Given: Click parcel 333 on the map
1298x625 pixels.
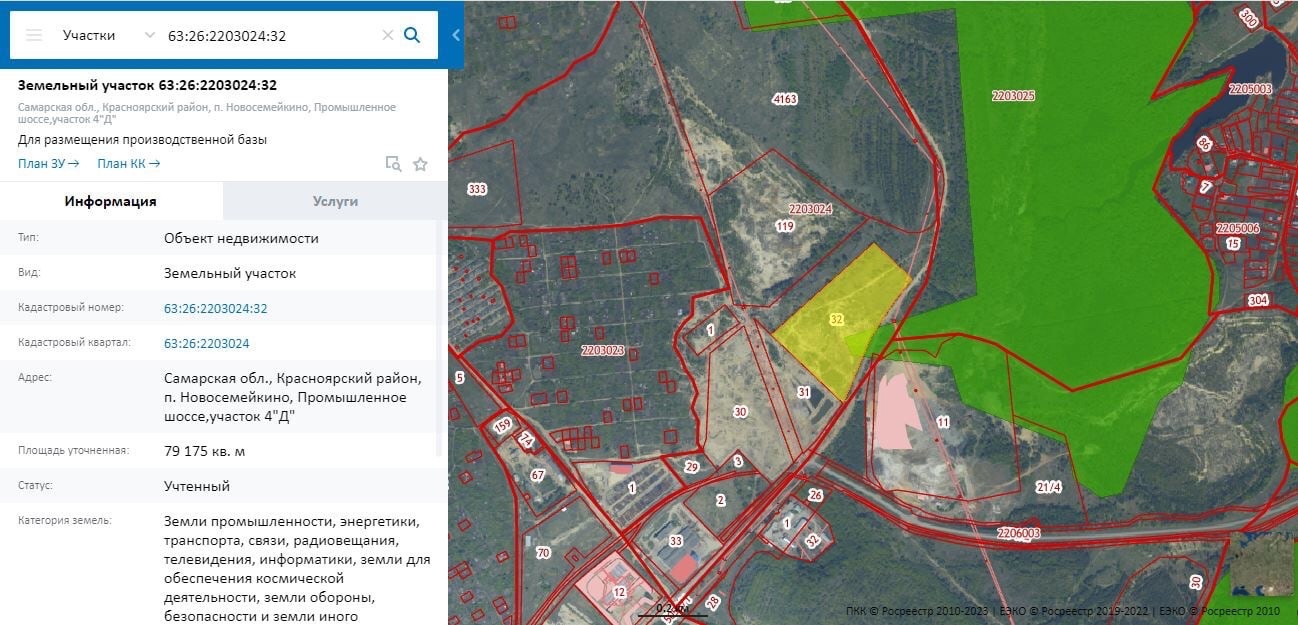Looking at the screenshot, I should [x=480, y=189].
